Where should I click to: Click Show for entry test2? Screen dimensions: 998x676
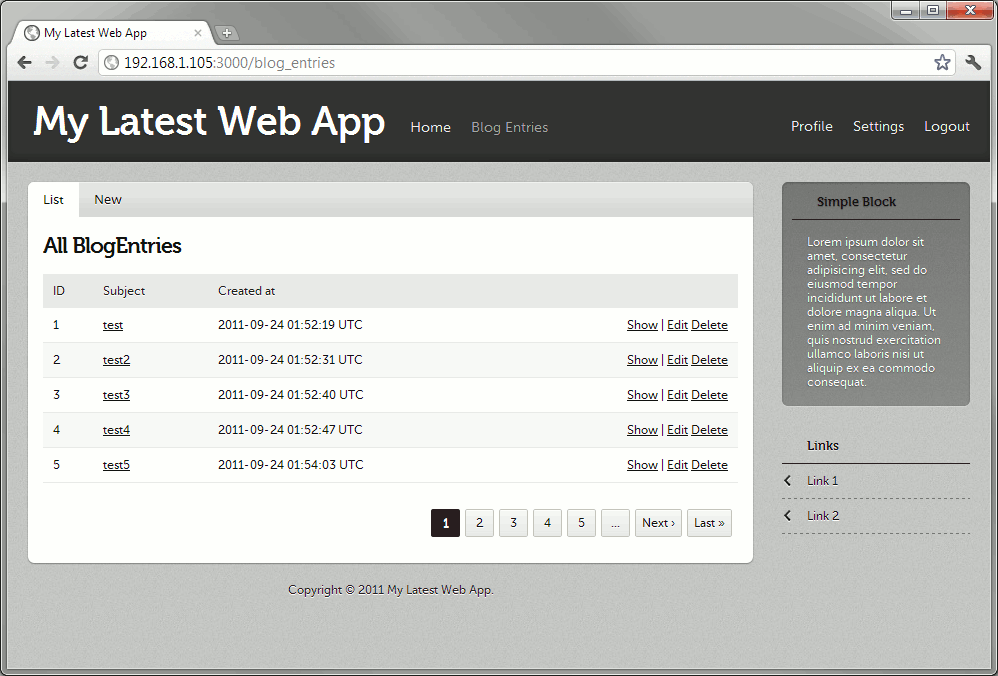point(642,360)
